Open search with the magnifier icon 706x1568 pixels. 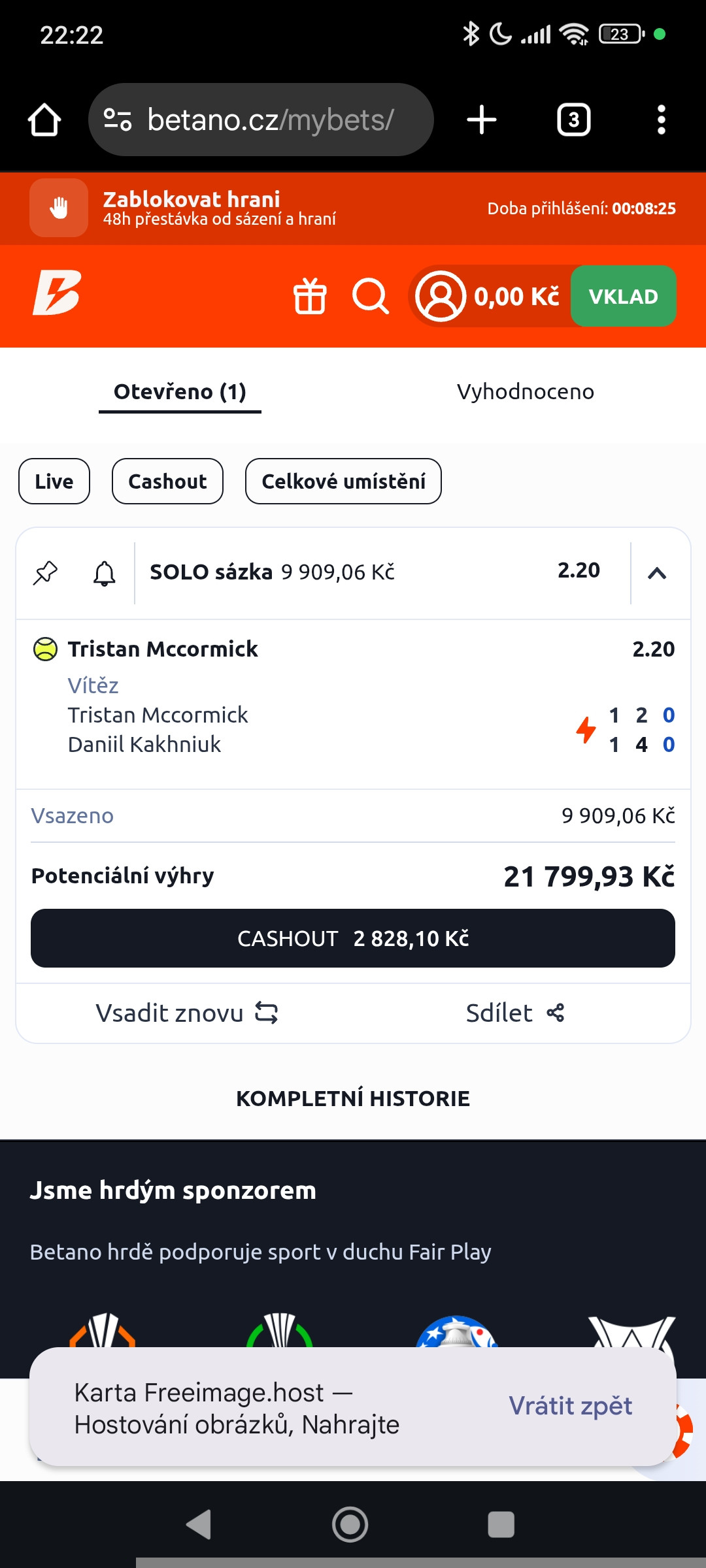(x=371, y=297)
